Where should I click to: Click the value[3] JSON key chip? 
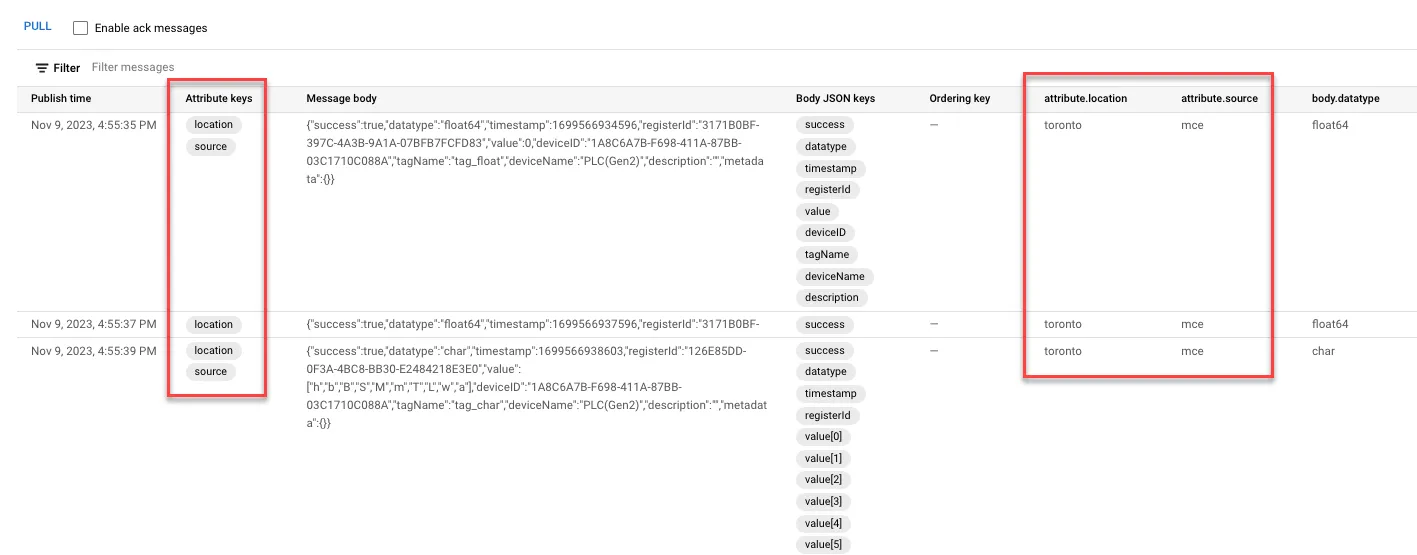coord(824,501)
